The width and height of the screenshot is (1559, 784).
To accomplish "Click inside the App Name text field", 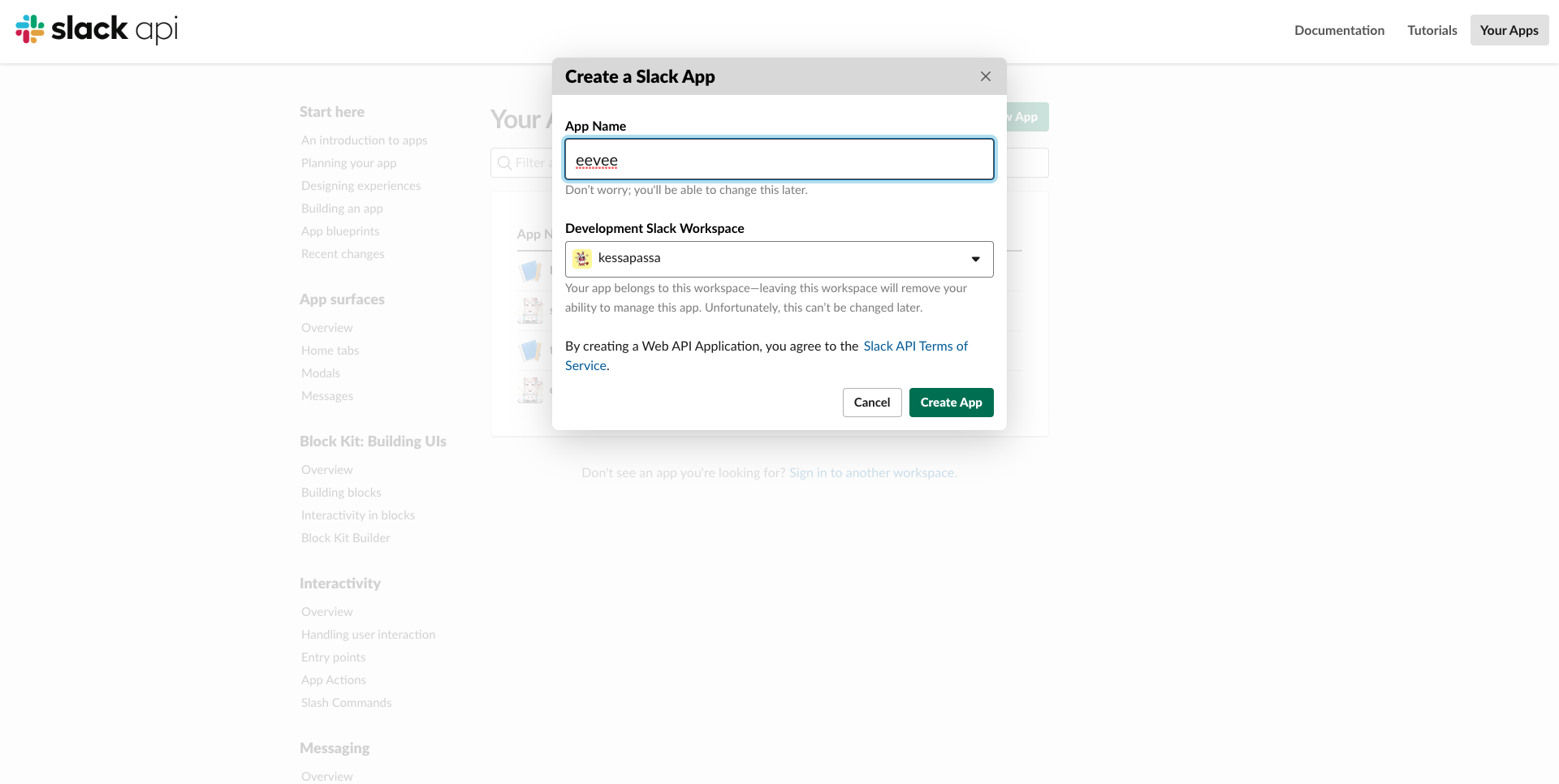I will click(779, 159).
